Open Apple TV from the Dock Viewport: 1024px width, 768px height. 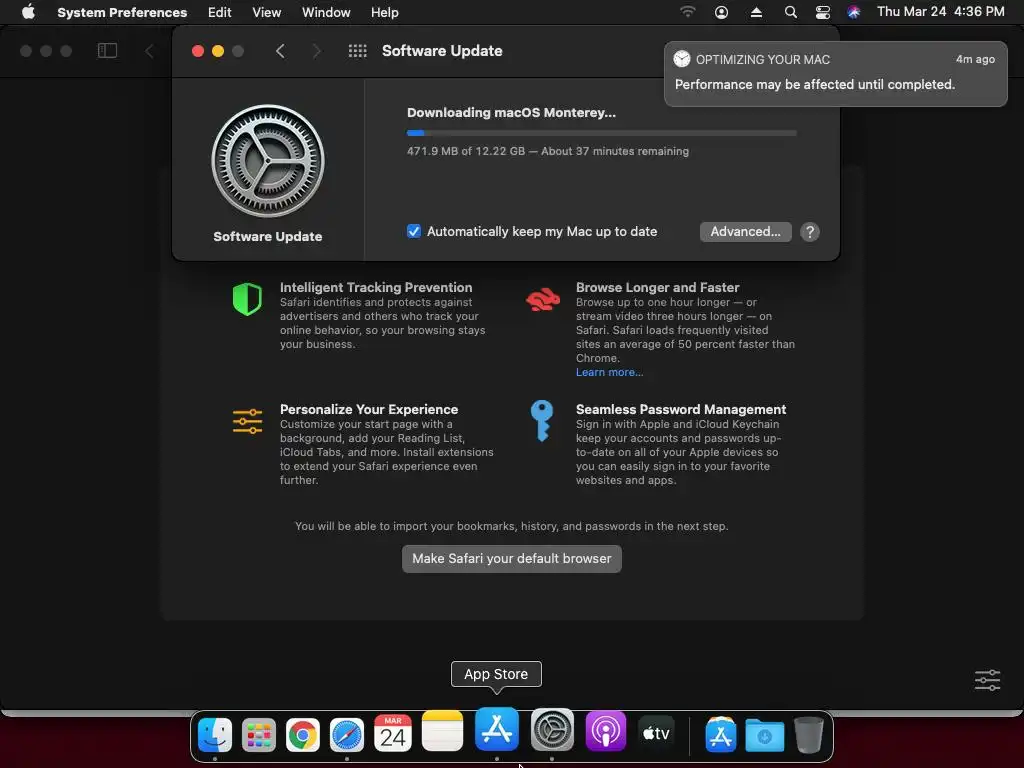[656, 734]
